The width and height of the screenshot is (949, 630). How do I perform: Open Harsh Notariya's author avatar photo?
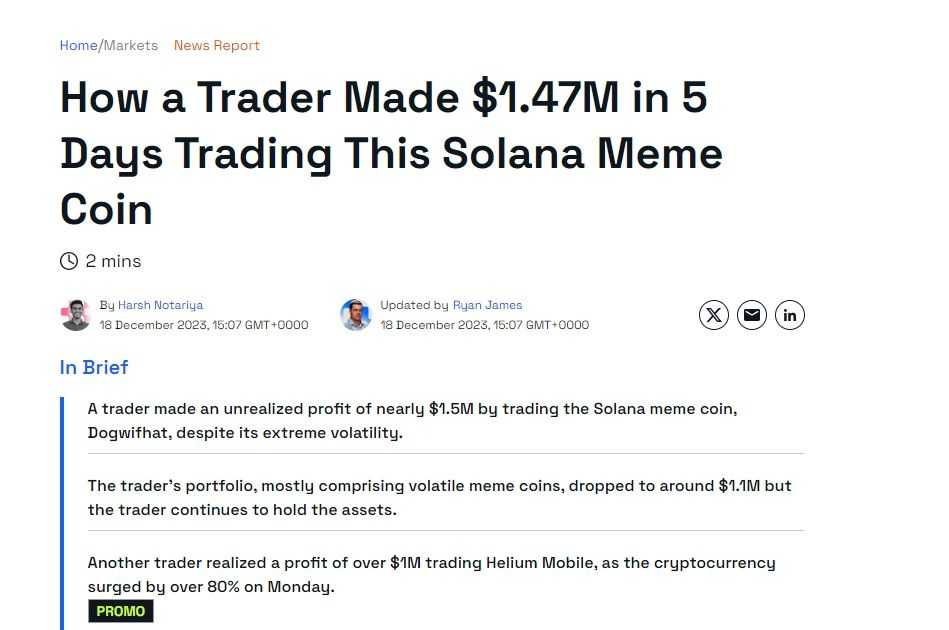76,315
